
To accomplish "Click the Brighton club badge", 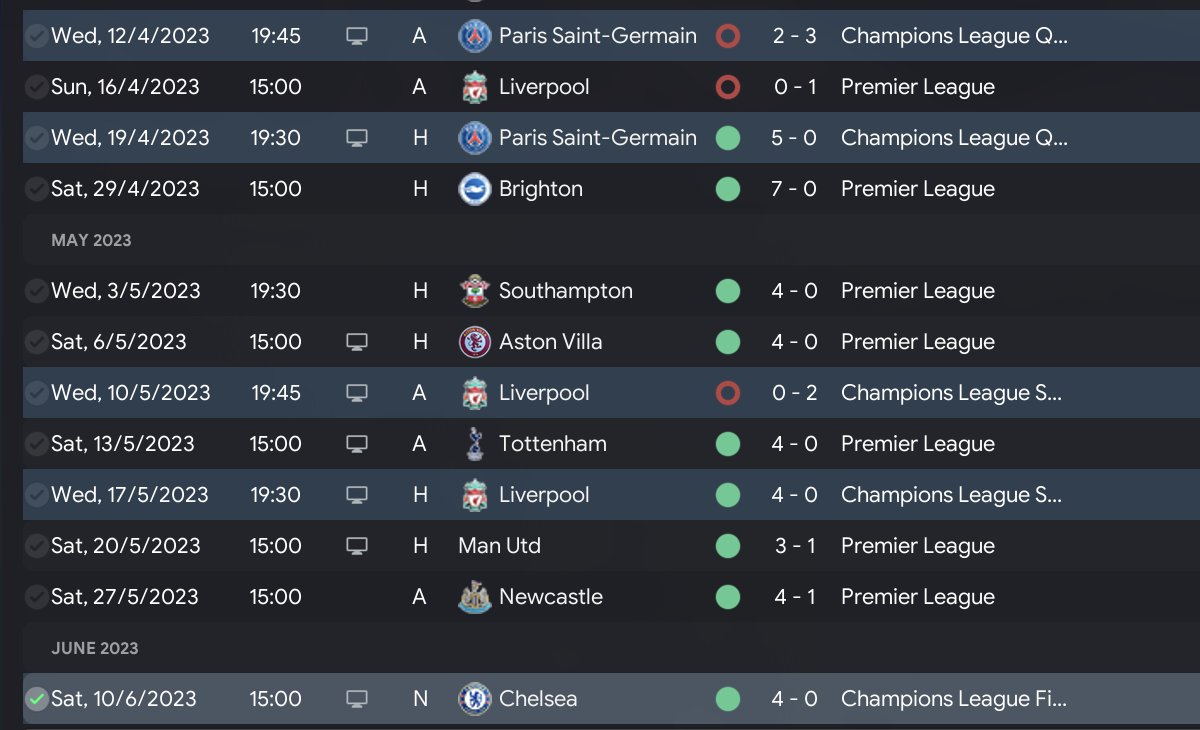I will [x=474, y=189].
